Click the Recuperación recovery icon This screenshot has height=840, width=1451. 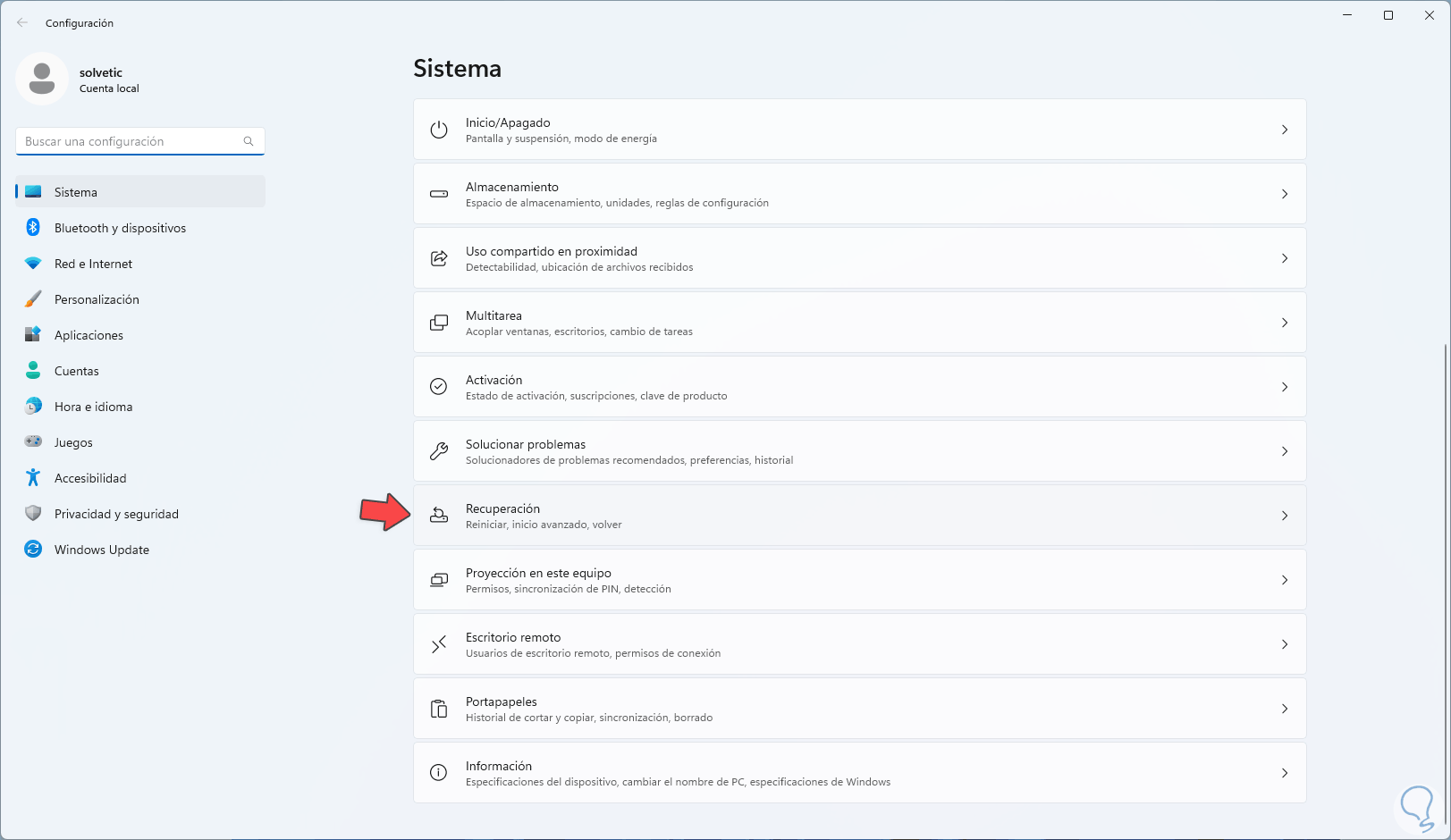point(439,516)
